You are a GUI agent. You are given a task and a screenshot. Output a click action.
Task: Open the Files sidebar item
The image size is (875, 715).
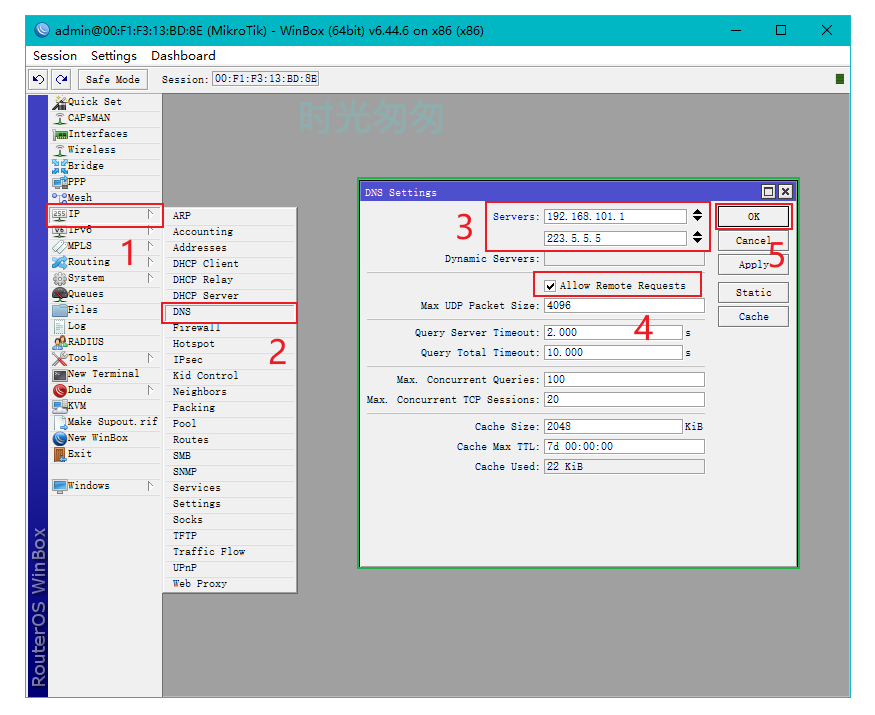(x=105, y=310)
